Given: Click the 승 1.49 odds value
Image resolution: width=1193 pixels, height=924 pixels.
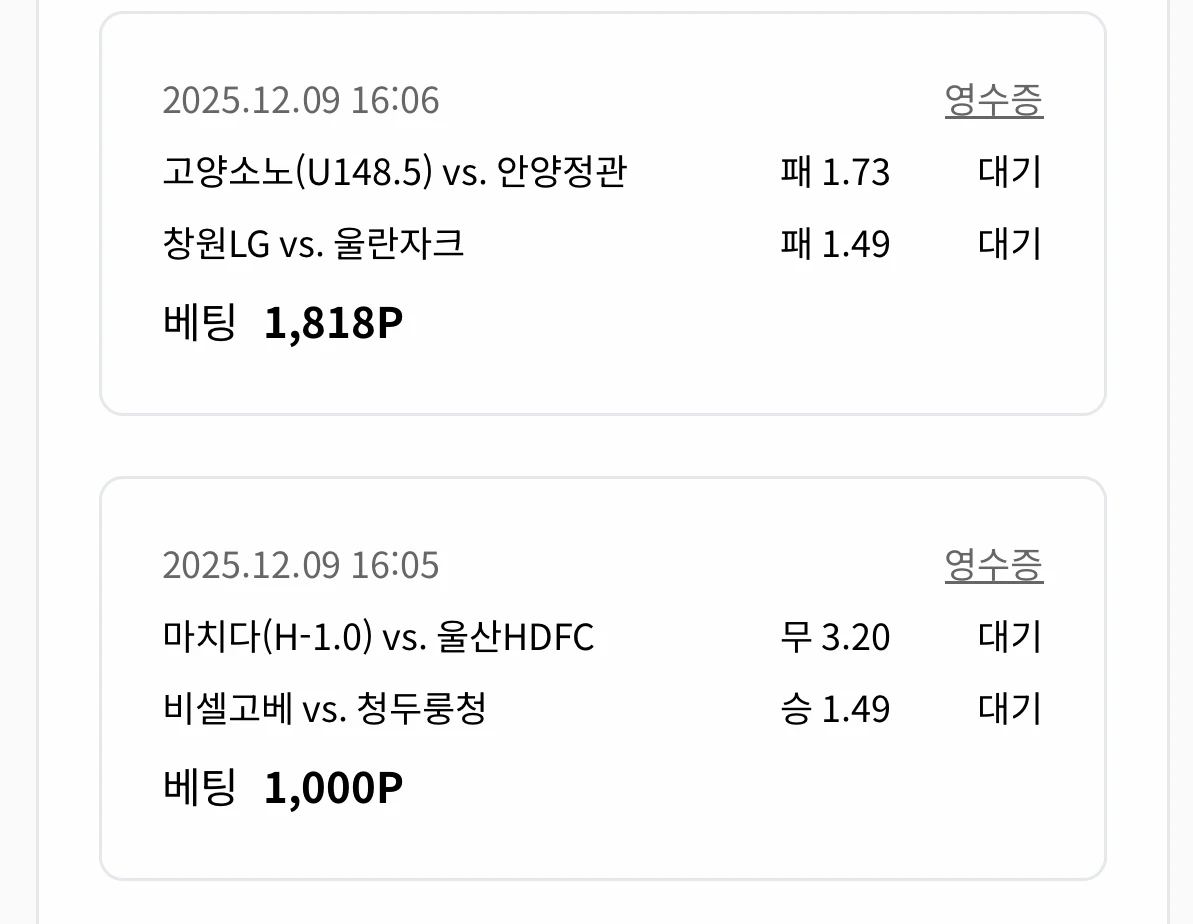Looking at the screenshot, I should tap(835, 708).
